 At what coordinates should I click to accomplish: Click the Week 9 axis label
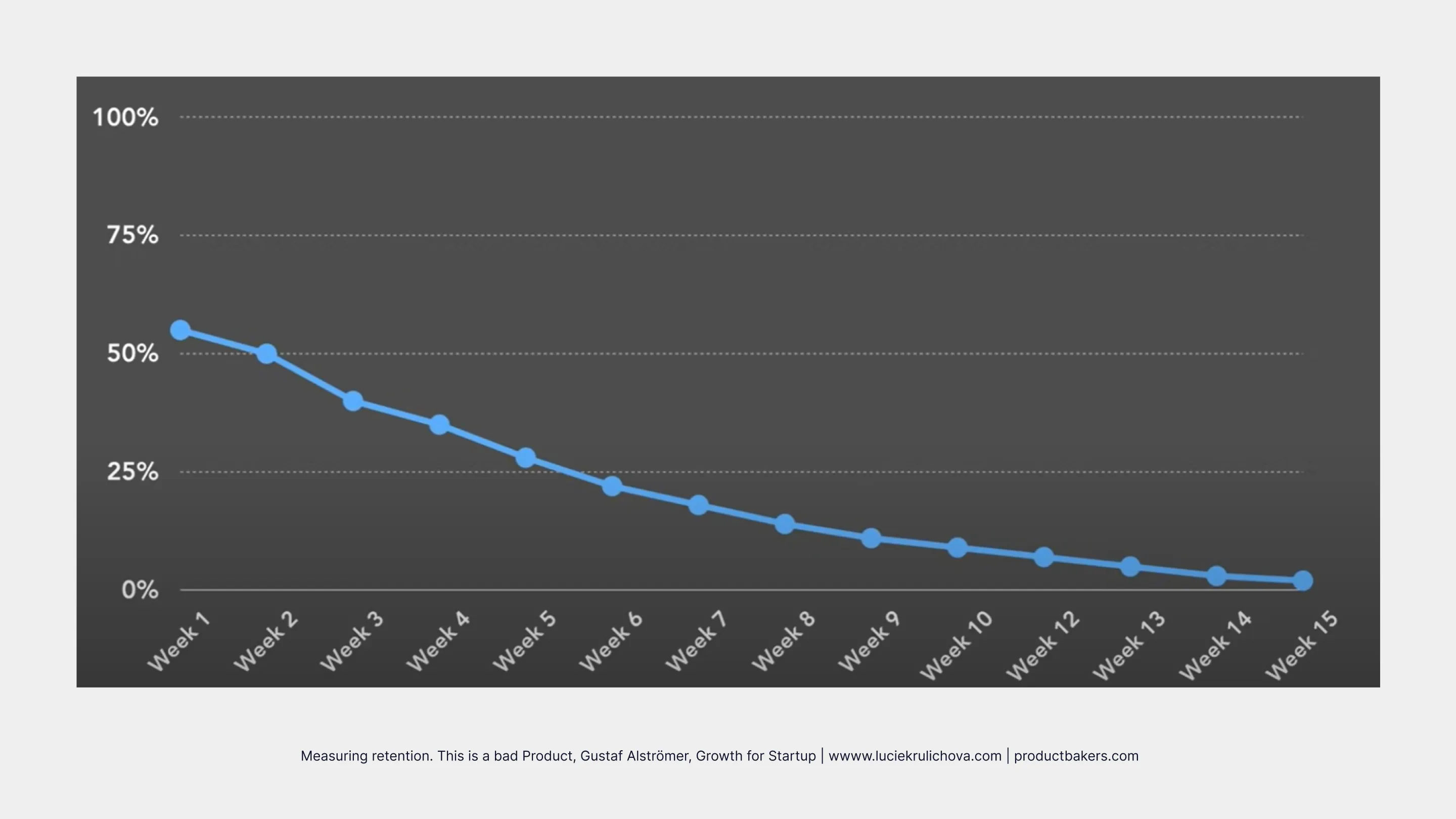click(x=870, y=641)
